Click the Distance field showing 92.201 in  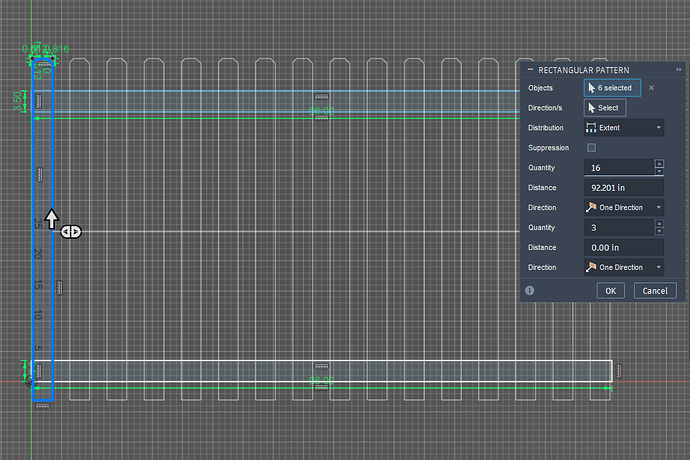coord(624,188)
